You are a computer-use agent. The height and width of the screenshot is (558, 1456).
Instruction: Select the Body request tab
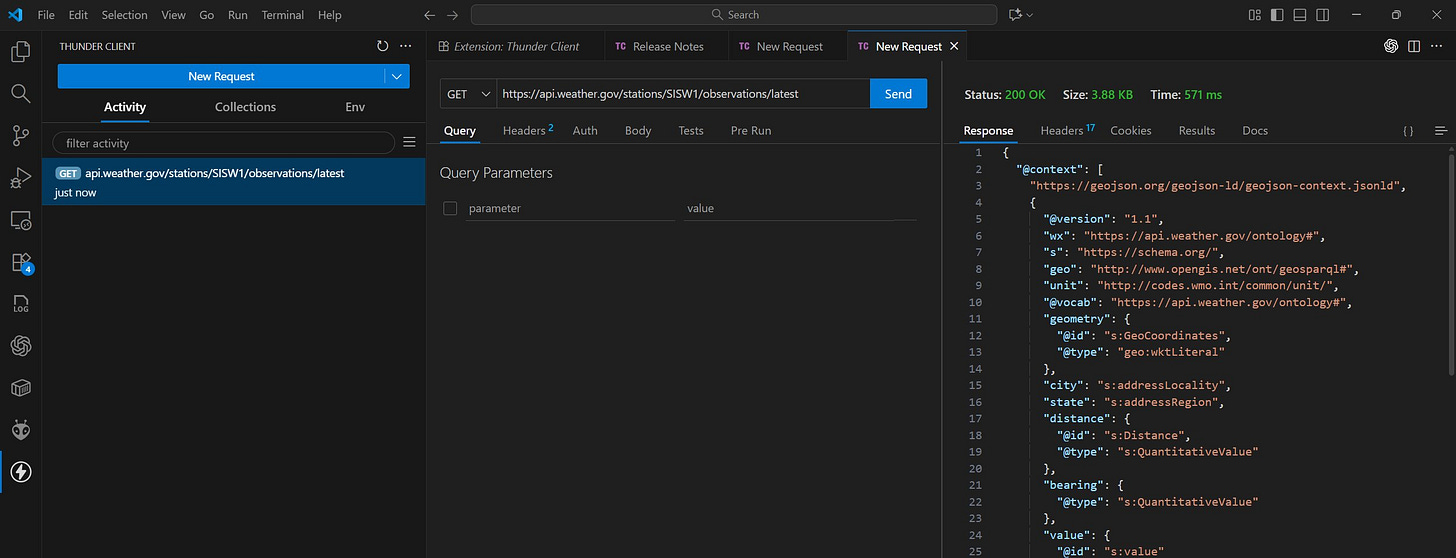(x=638, y=130)
